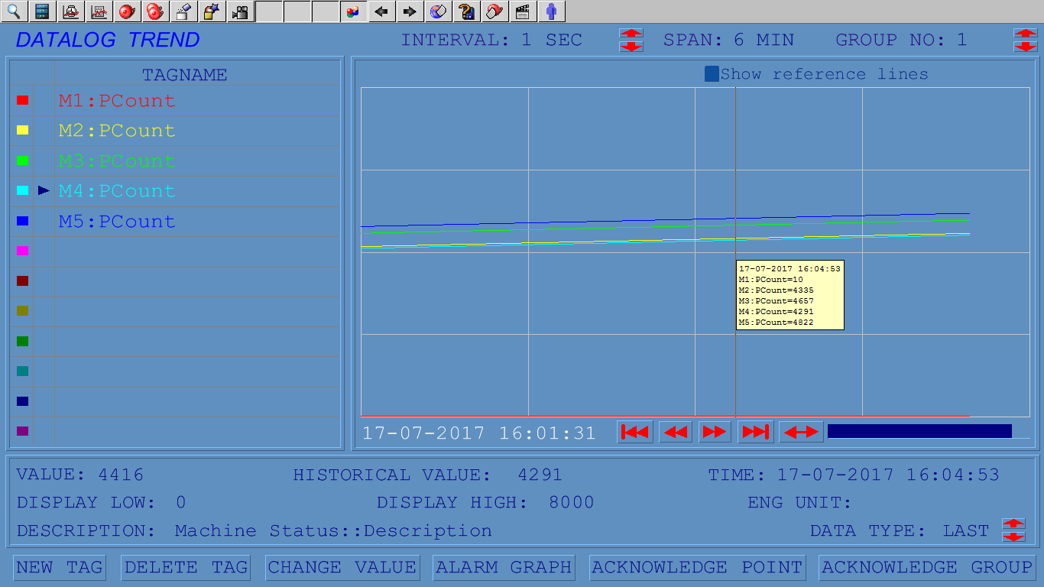Viewport: 1044px width, 587px height.
Task: Click the yellow cursor tooltip in the trend
Action: click(x=790, y=295)
